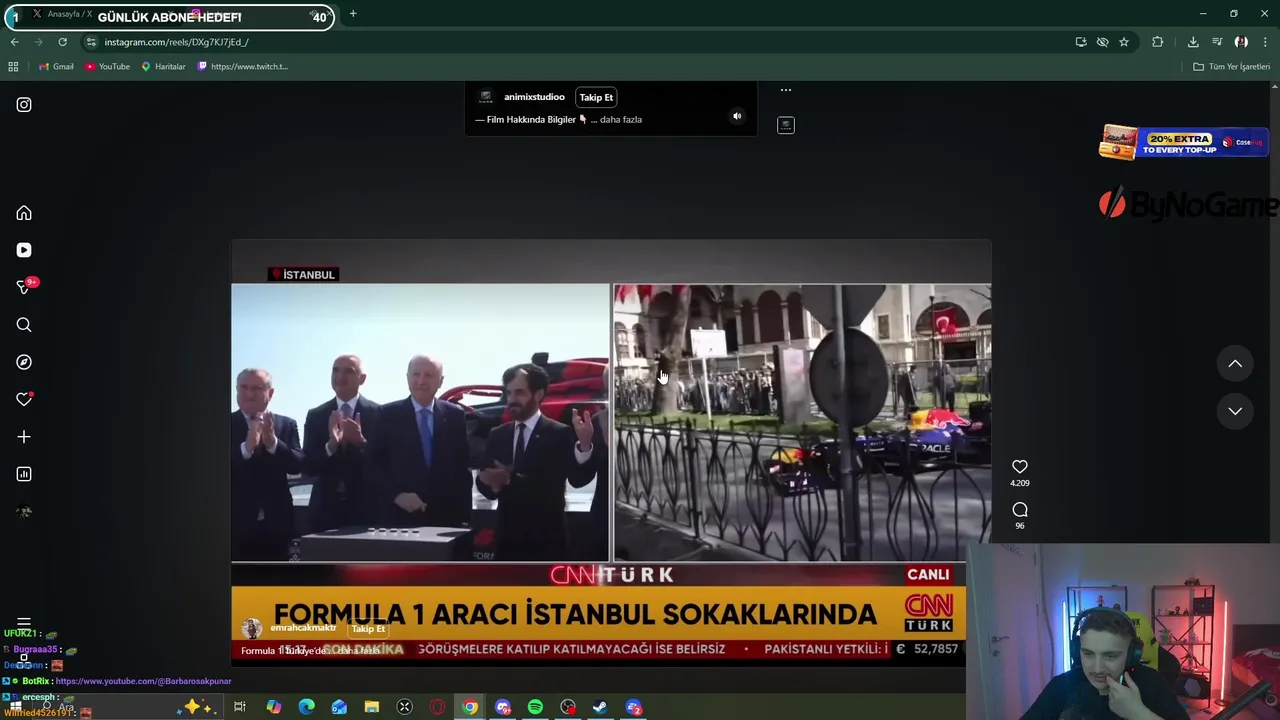Open a new browser tab
Screen dimensions: 1280x720
pyautogui.click(x=353, y=14)
